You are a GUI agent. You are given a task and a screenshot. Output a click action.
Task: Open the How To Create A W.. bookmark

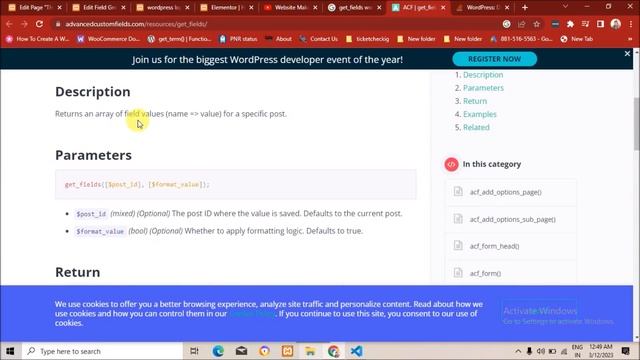[x=38, y=39]
